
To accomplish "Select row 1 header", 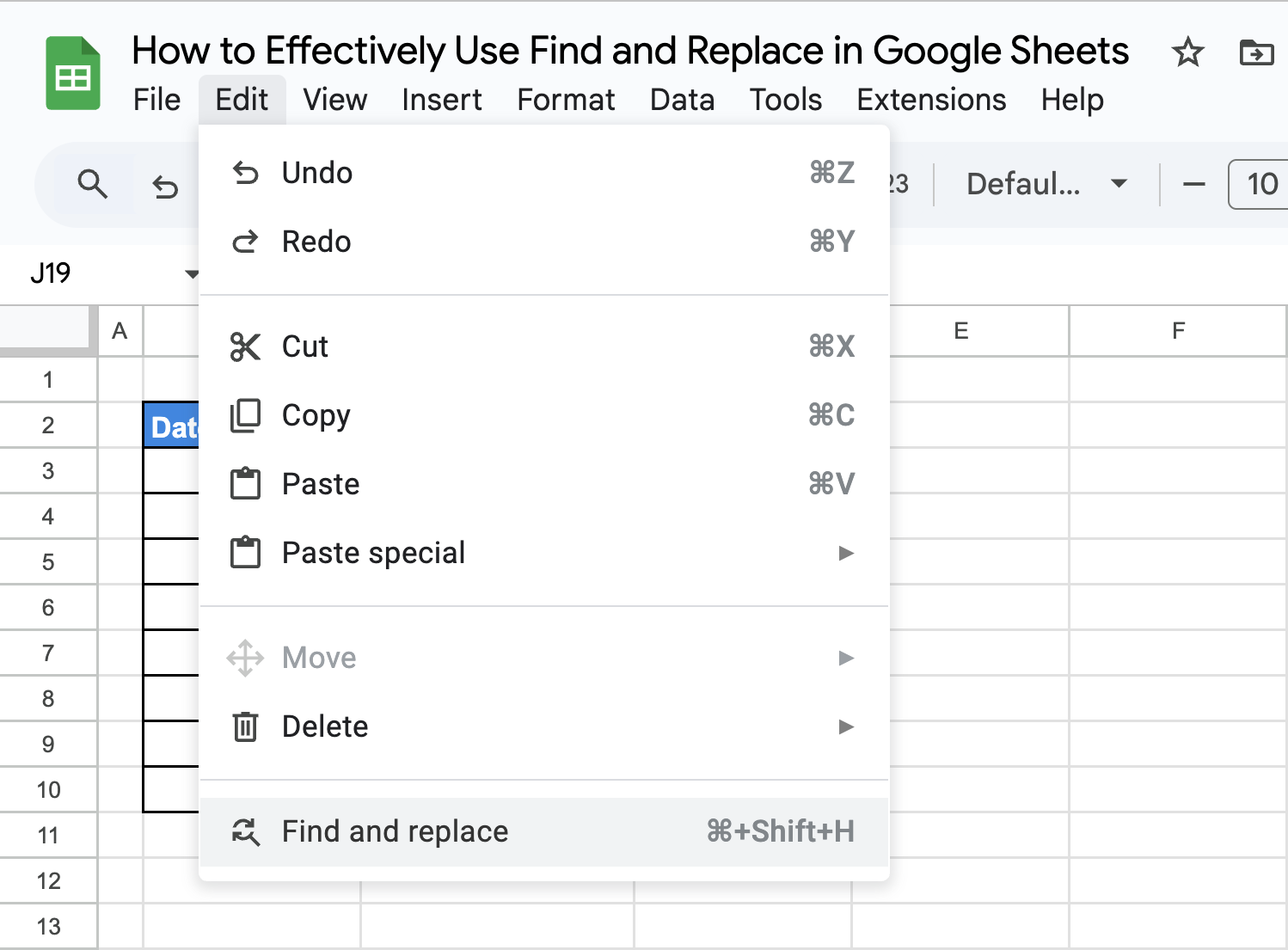I will (x=48, y=379).
